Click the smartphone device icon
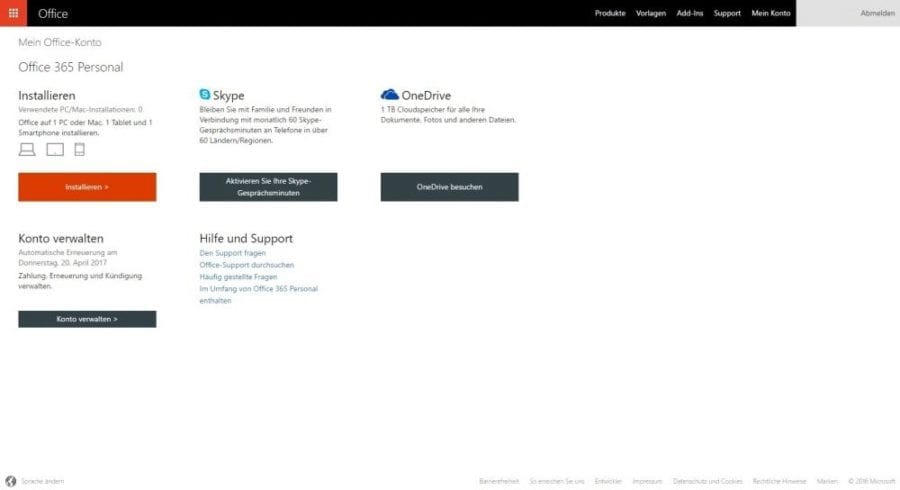Image resolution: width=900 pixels, height=490 pixels. [x=80, y=149]
